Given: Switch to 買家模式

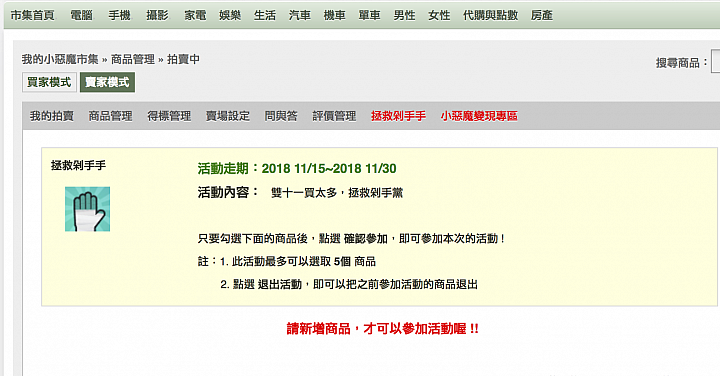Looking at the screenshot, I should pos(49,82).
